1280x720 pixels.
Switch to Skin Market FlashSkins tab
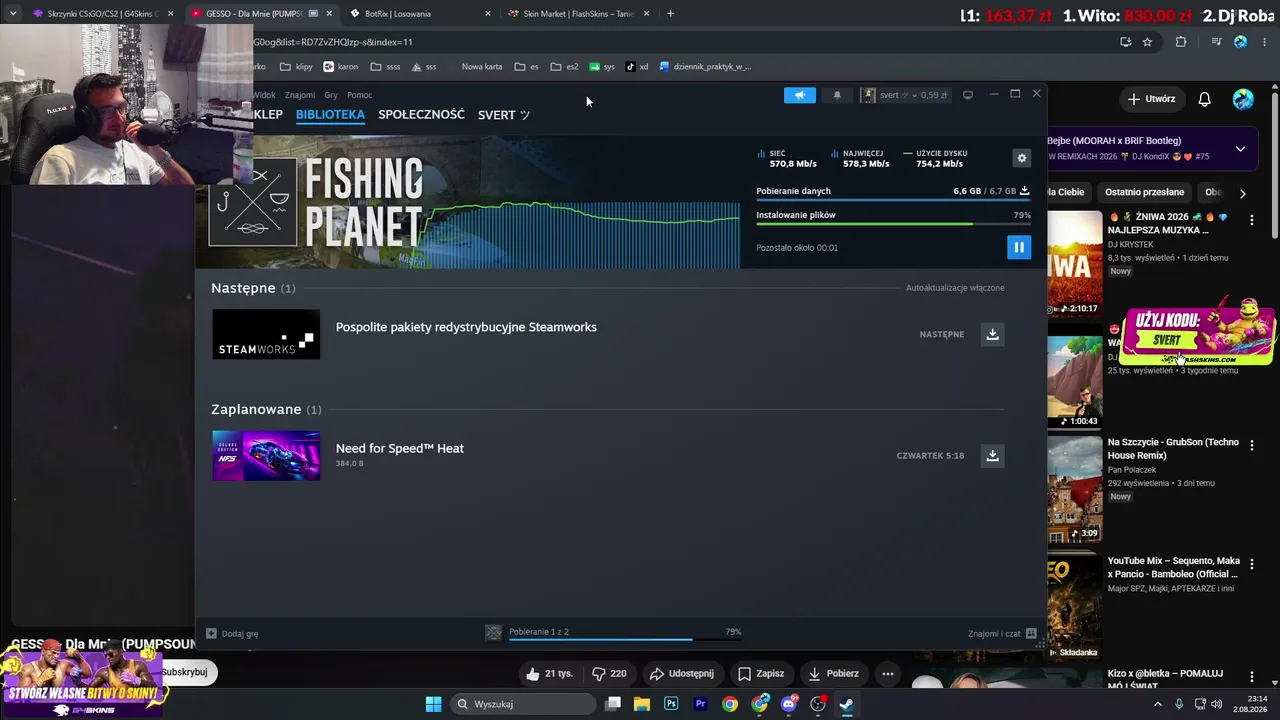[577, 14]
